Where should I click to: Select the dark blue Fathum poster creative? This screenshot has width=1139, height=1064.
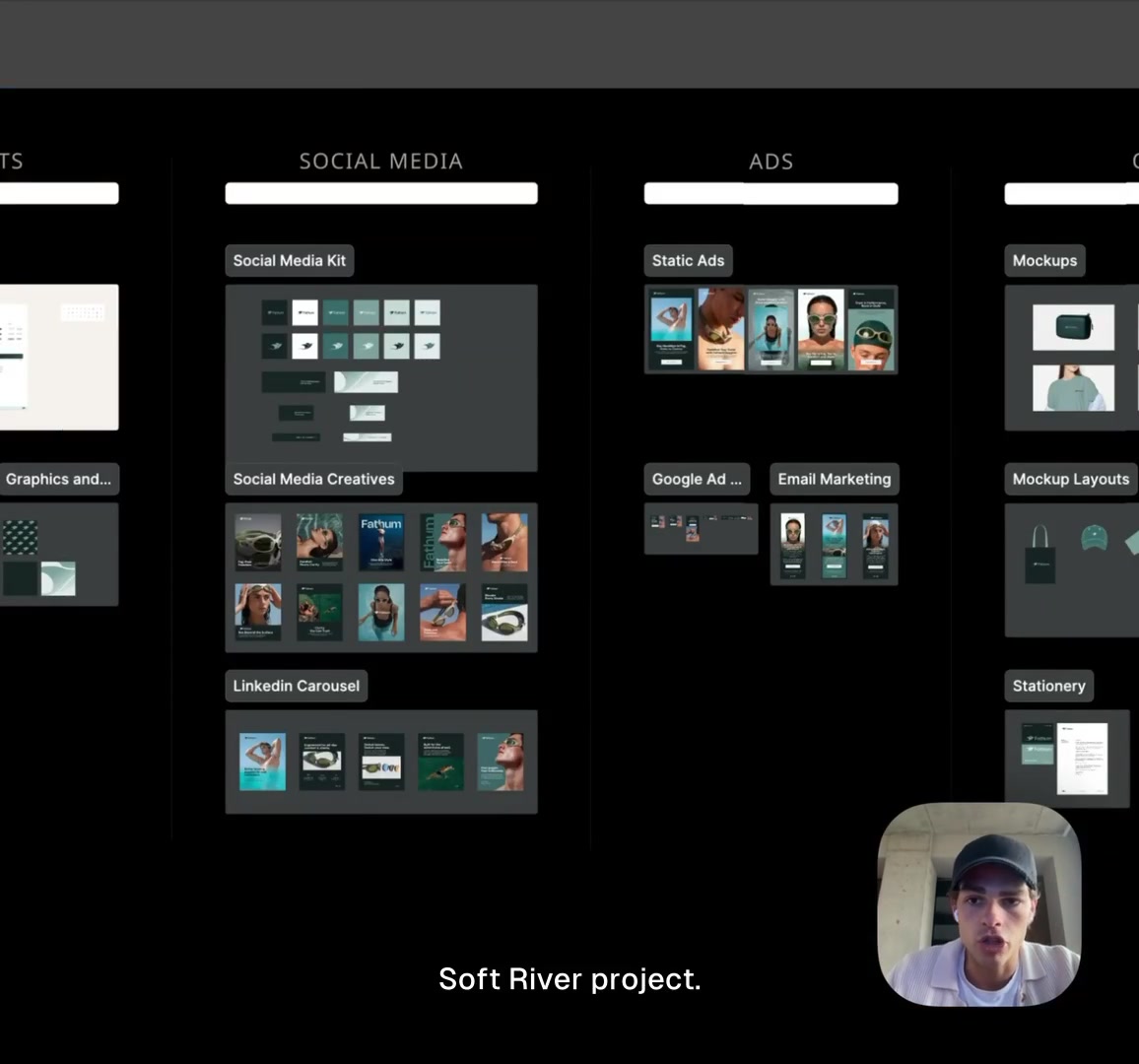[x=381, y=542]
